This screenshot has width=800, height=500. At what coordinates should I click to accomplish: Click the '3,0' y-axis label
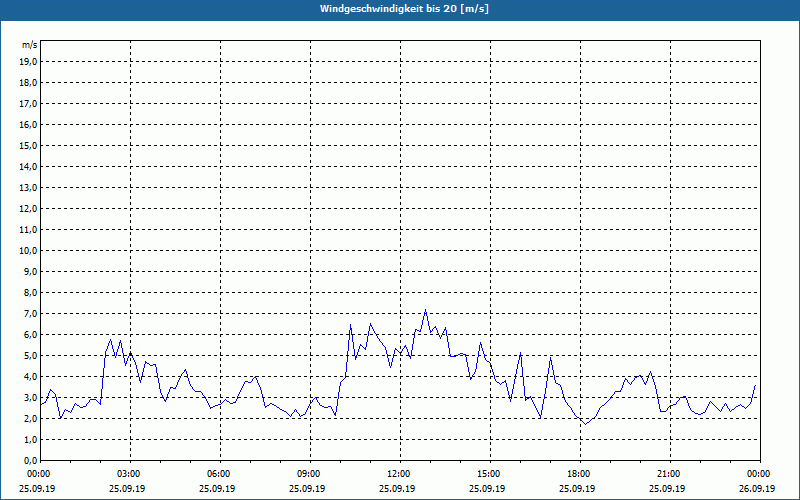pyautogui.click(x=30, y=397)
